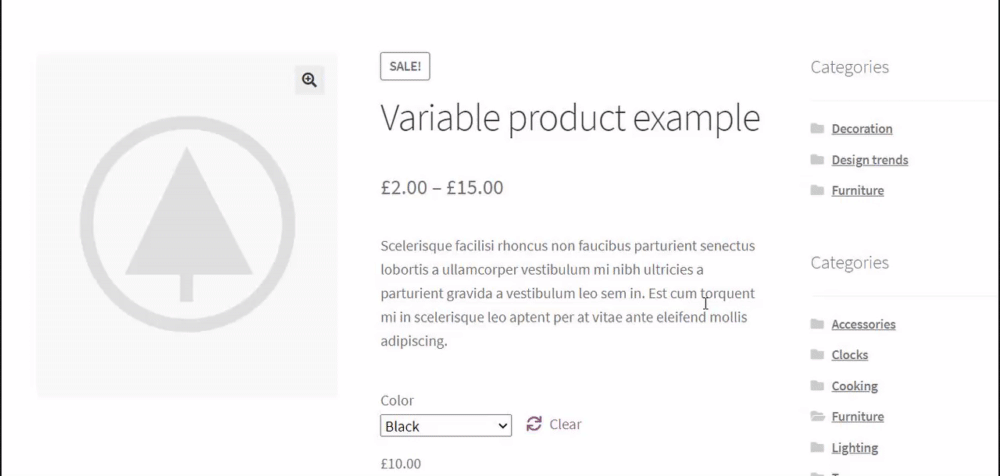View the Lighting category
The height and width of the screenshot is (476, 1000).
click(854, 448)
